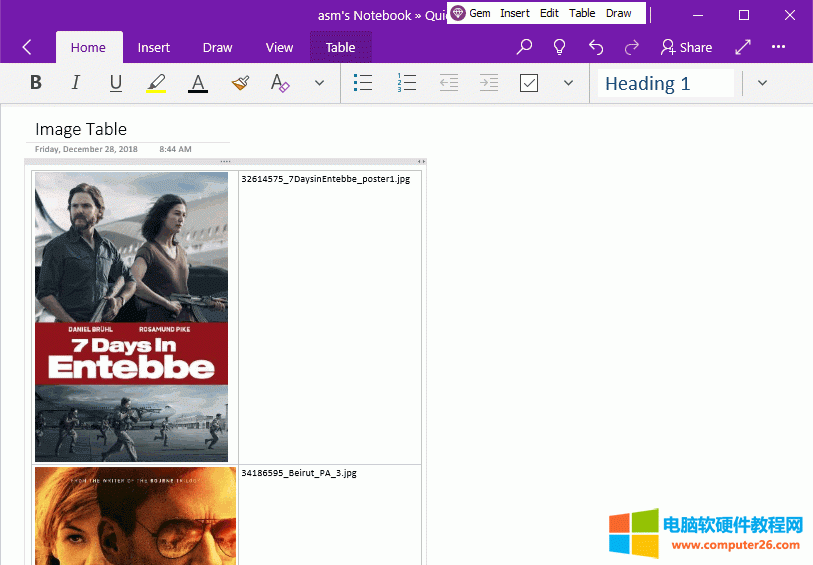The width and height of the screenshot is (813, 565).
Task: Decrease the paragraph indent
Action: pyautogui.click(x=449, y=83)
